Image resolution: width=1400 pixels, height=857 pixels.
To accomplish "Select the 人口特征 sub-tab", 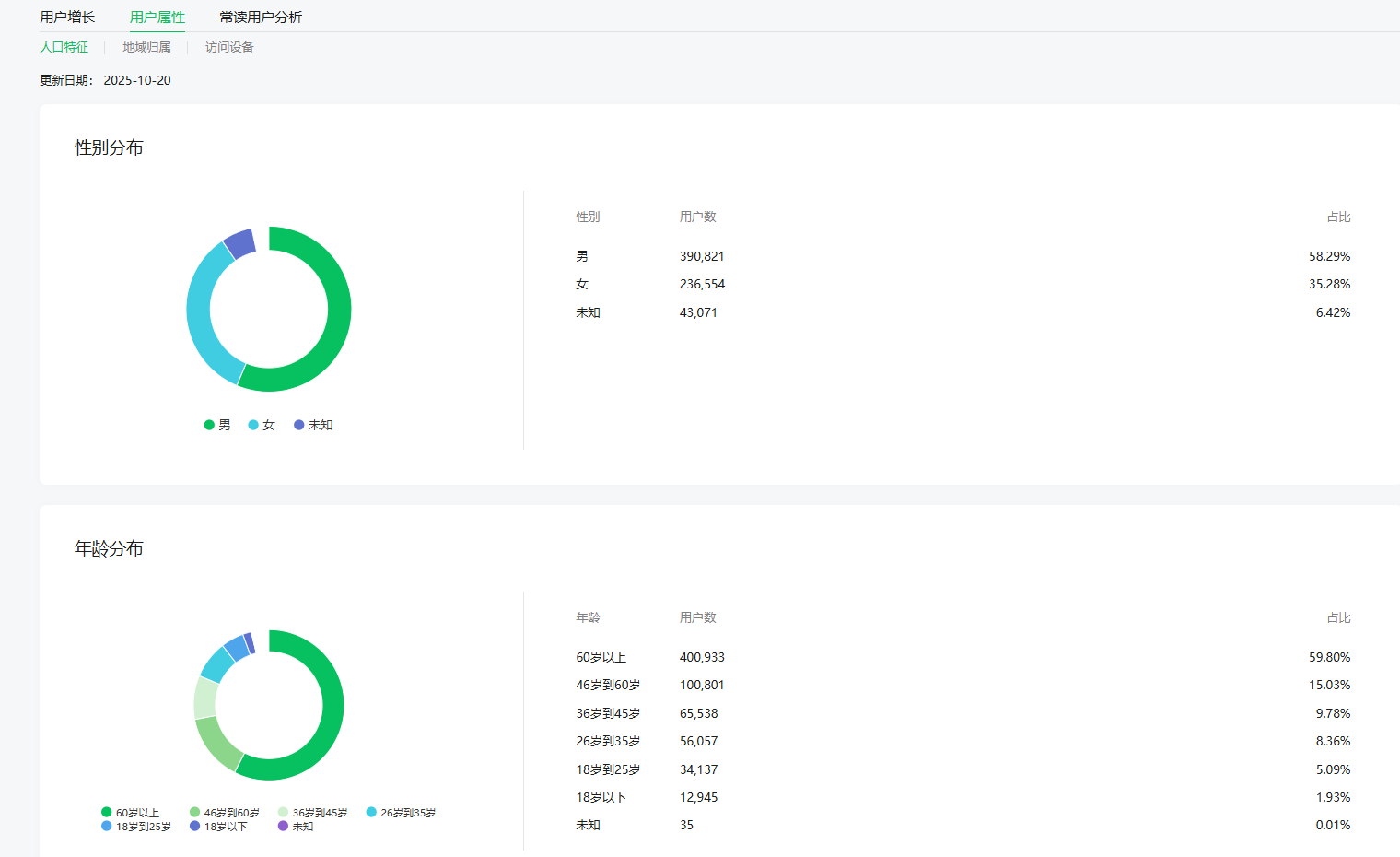I will point(64,47).
